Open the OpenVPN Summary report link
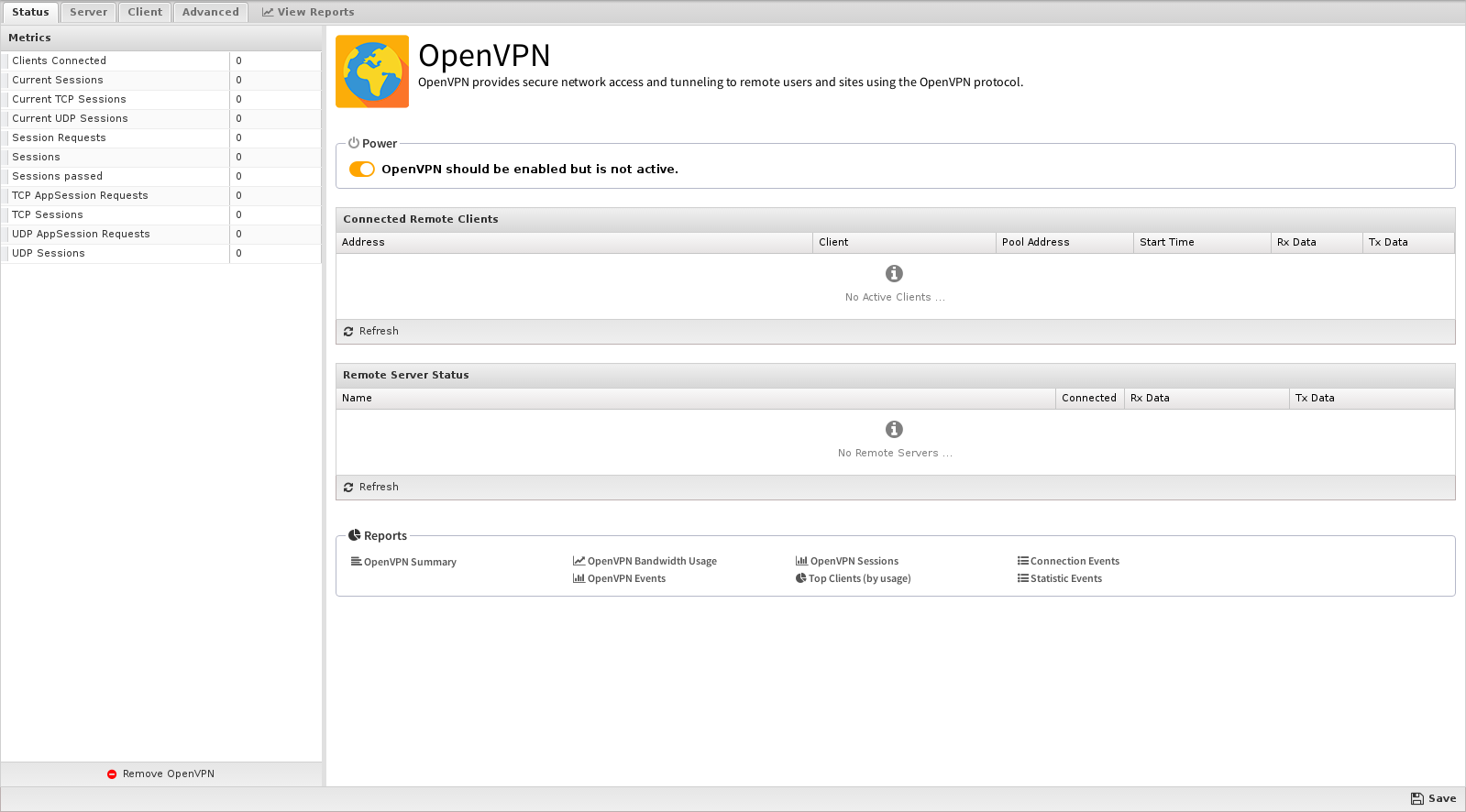This screenshot has height=812, width=1466. click(410, 562)
